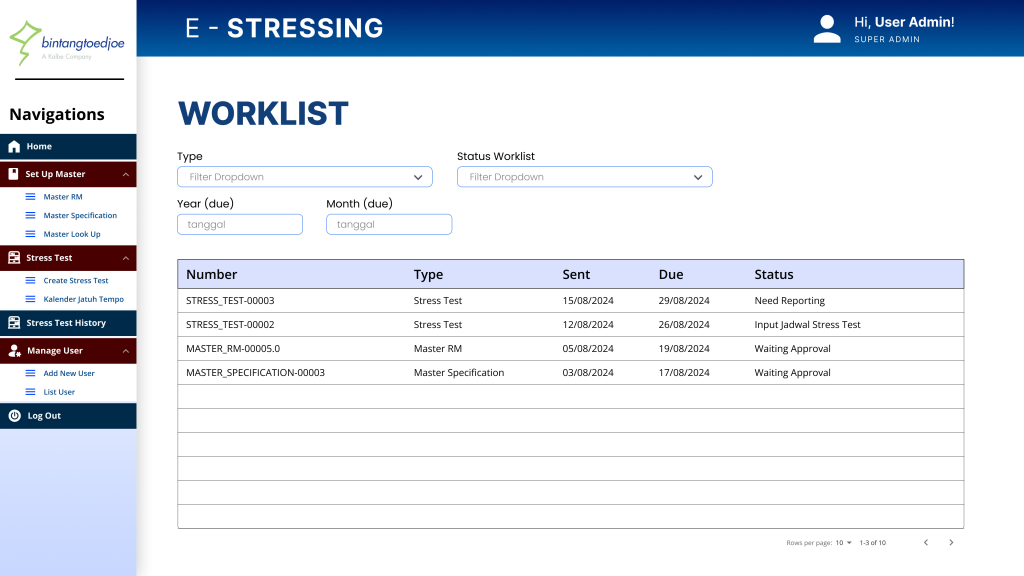Image resolution: width=1024 pixels, height=576 pixels.
Task: Open the List User link
Action: pyautogui.click(x=59, y=392)
